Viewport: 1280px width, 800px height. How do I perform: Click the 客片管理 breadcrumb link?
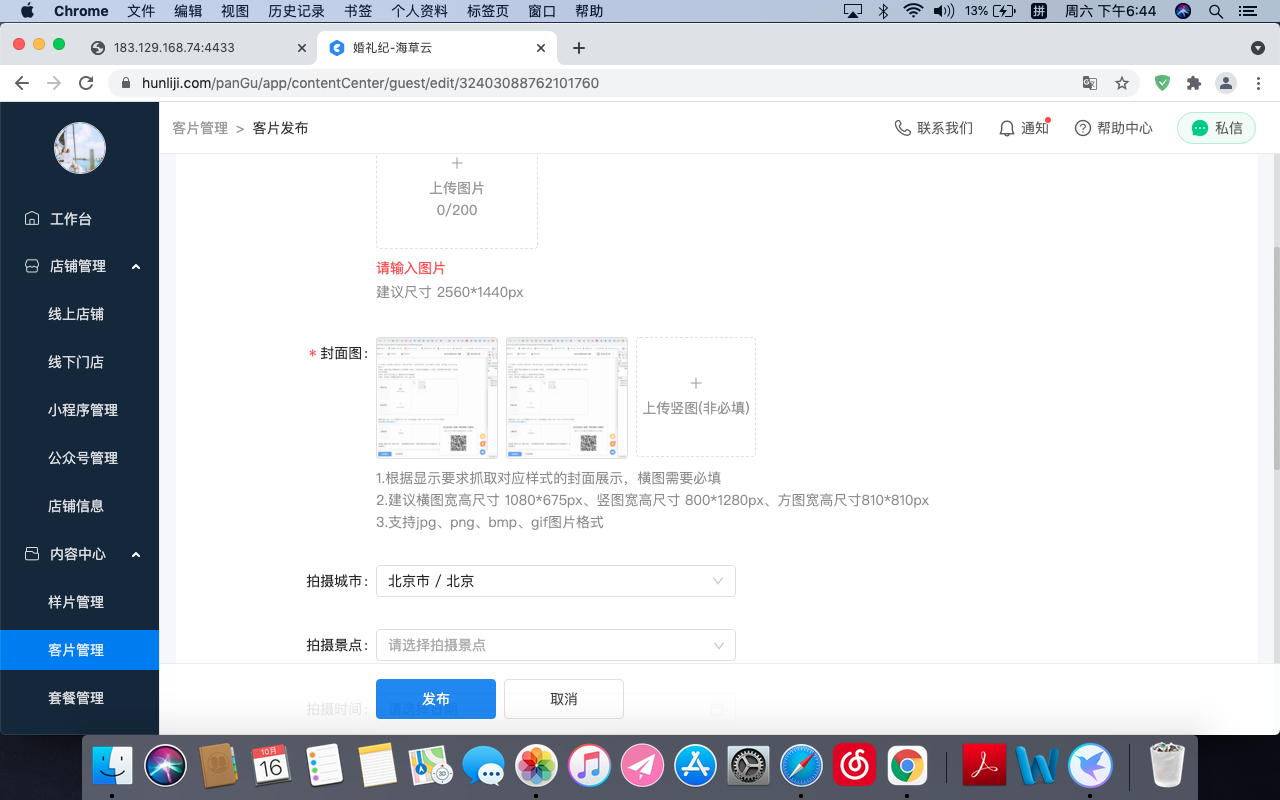click(x=200, y=128)
